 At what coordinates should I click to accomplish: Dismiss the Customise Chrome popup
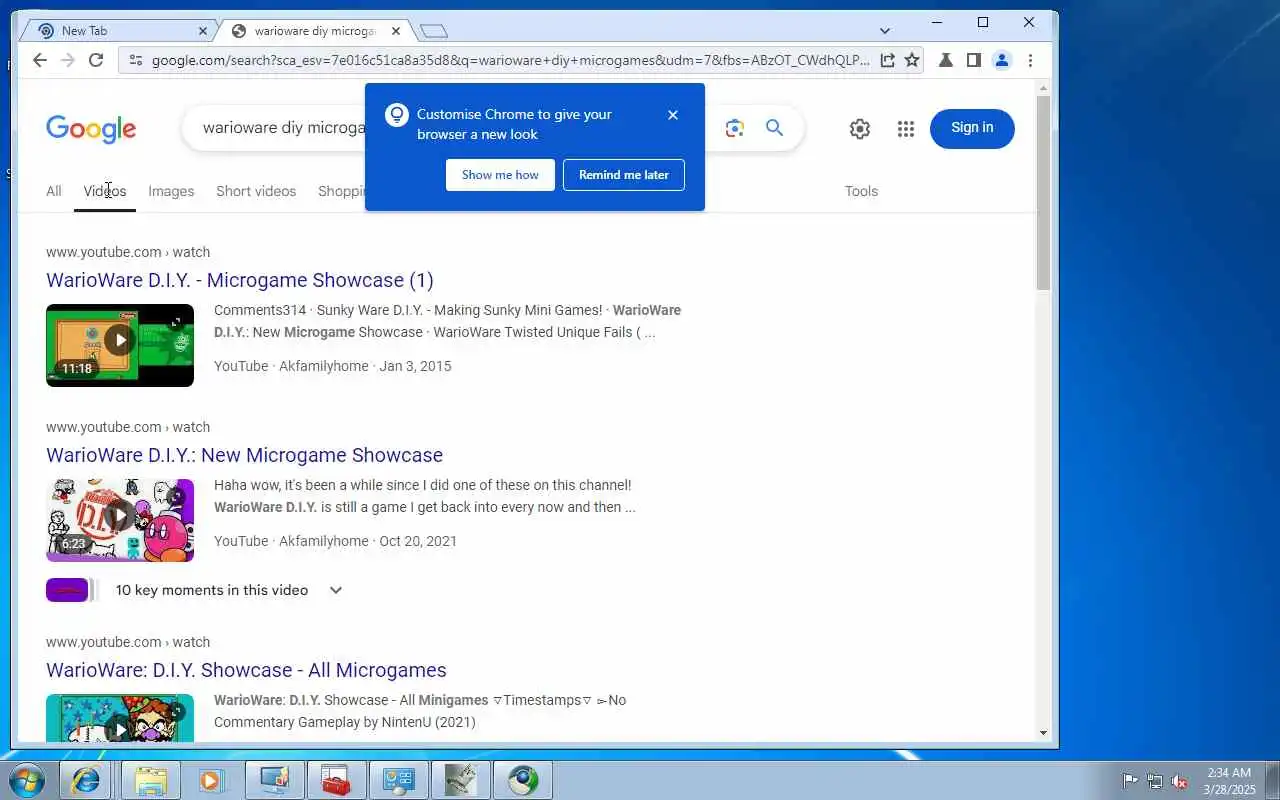click(x=673, y=115)
